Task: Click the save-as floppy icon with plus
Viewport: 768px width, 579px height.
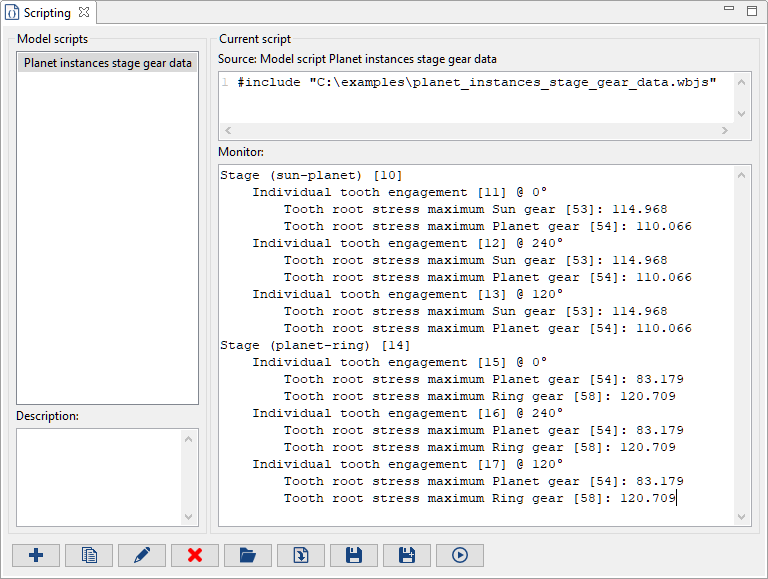Action: pos(407,555)
